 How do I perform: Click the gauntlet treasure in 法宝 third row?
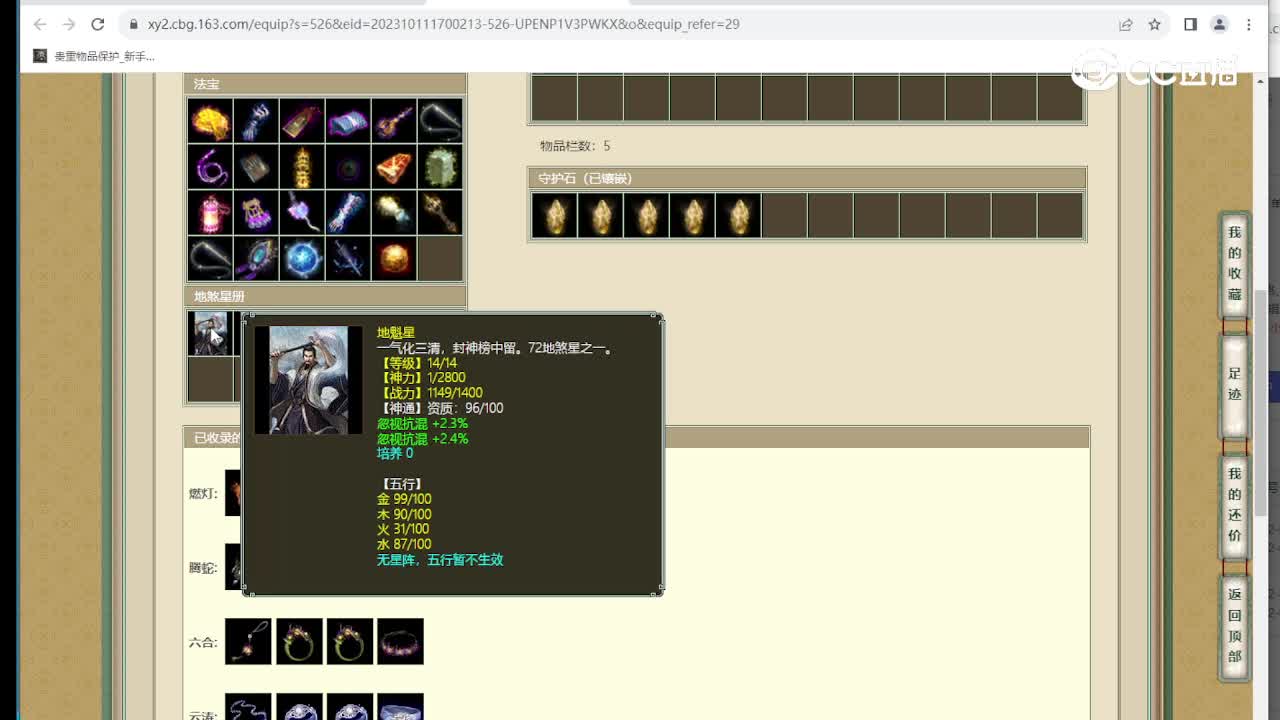(348, 212)
